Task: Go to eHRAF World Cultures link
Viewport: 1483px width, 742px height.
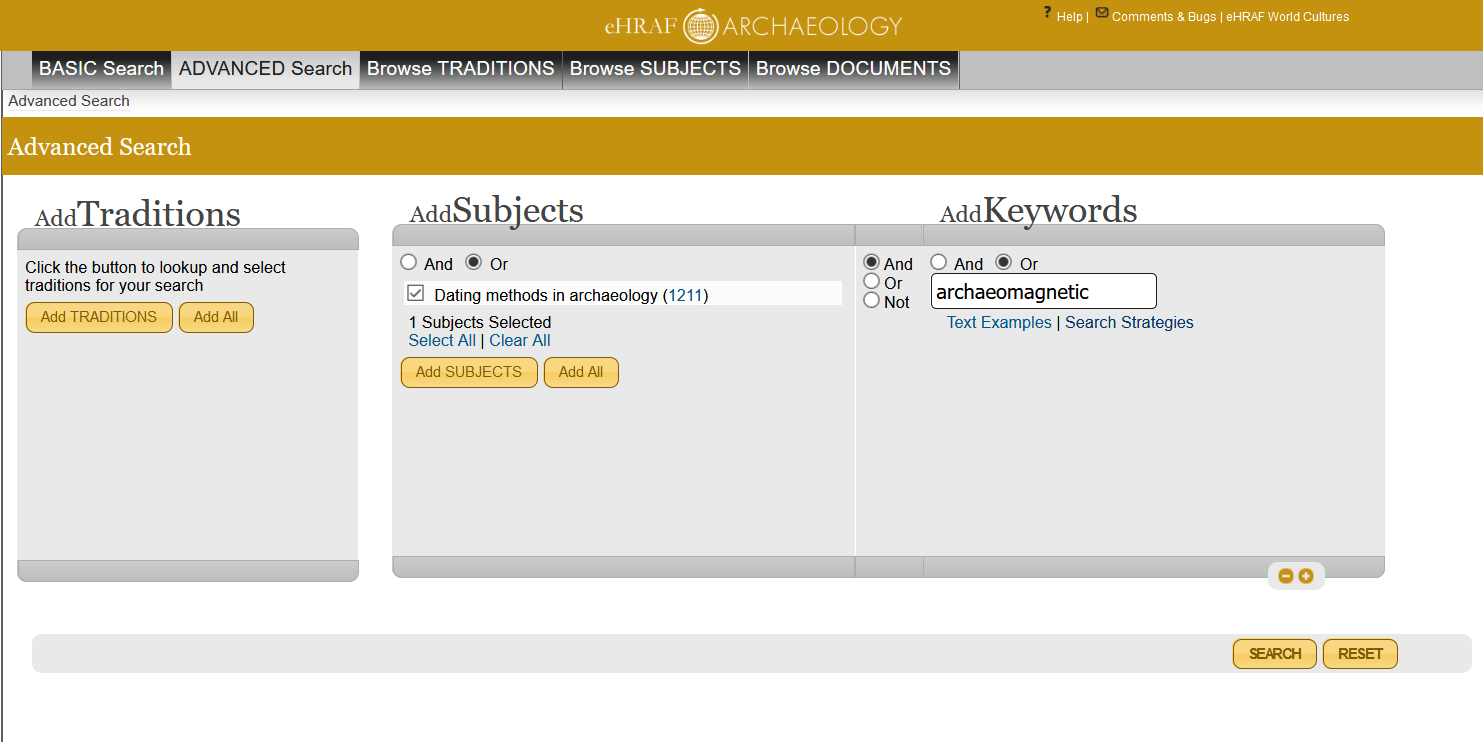Action: (1288, 17)
